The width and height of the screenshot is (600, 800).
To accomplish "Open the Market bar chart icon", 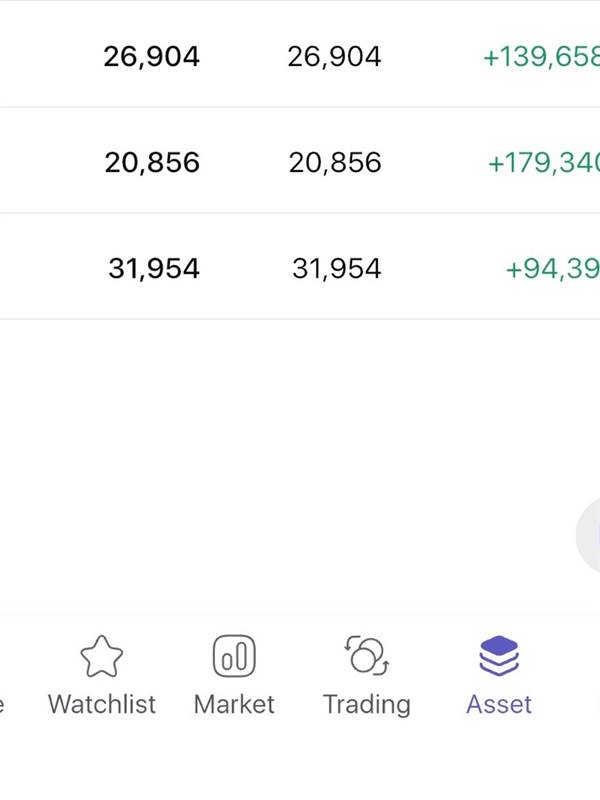I will click(x=234, y=656).
